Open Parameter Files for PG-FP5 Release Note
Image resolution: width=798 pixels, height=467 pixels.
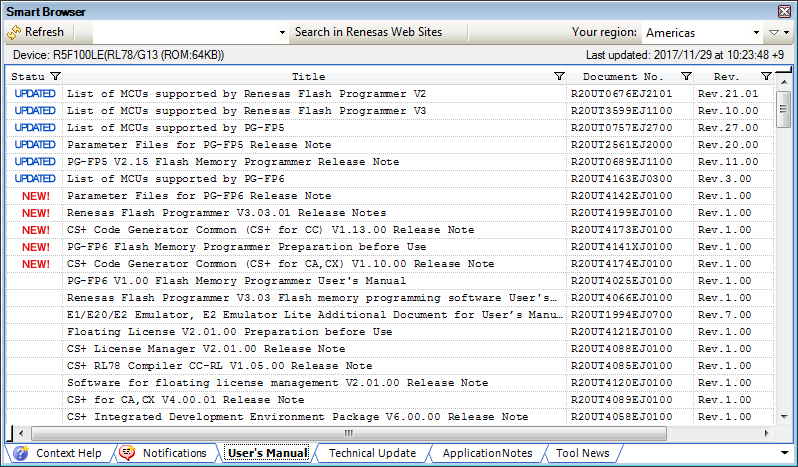(199, 144)
